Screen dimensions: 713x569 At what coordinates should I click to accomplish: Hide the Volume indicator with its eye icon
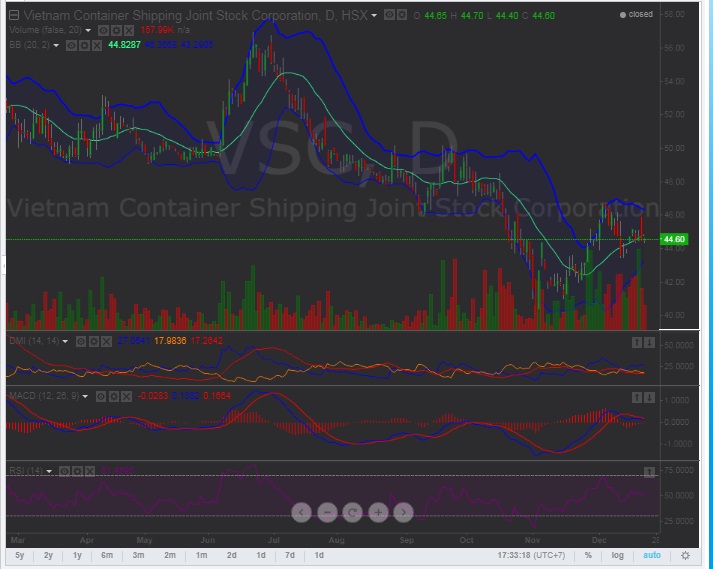pos(103,30)
